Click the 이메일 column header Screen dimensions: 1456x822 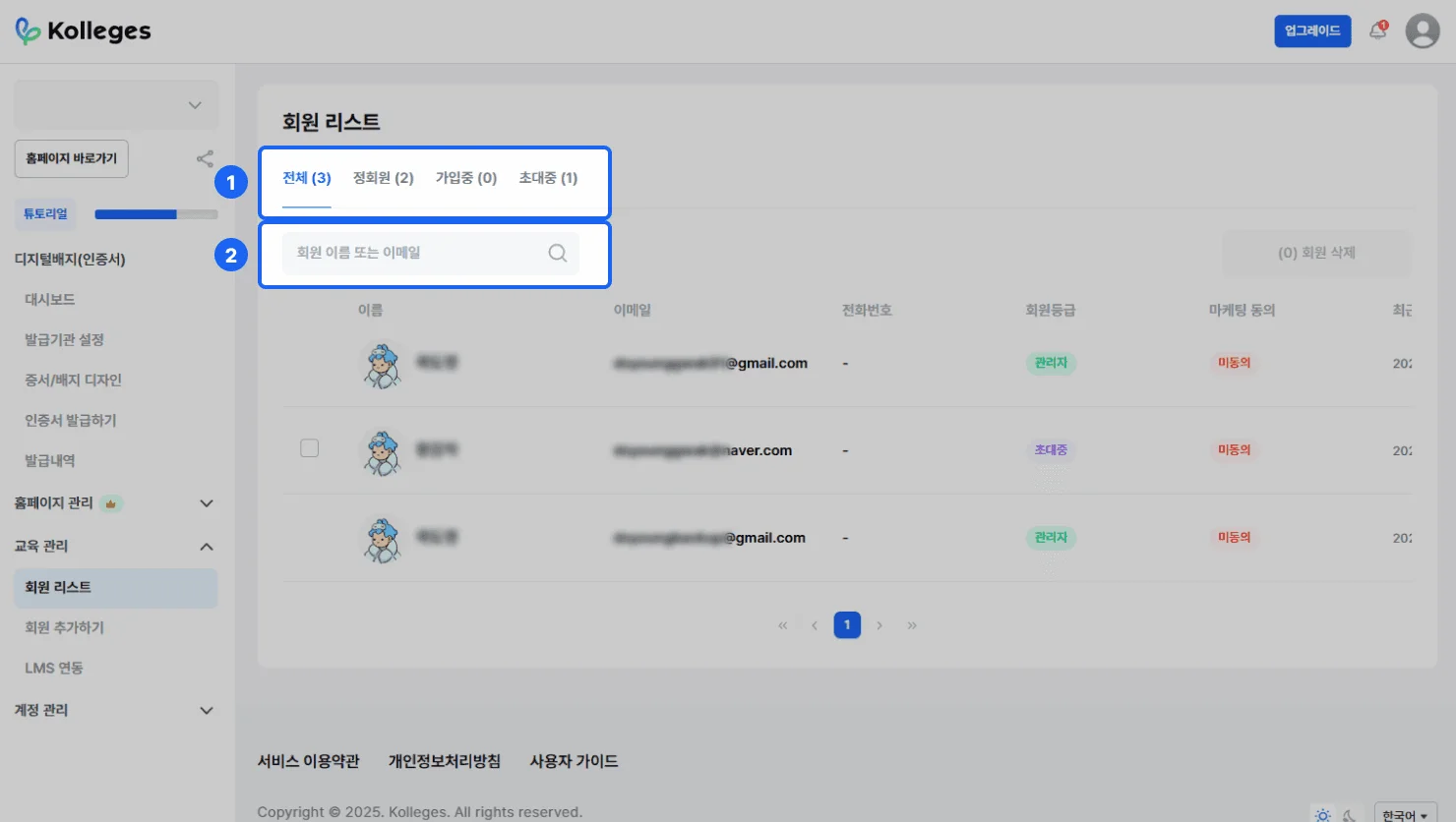click(x=633, y=311)
